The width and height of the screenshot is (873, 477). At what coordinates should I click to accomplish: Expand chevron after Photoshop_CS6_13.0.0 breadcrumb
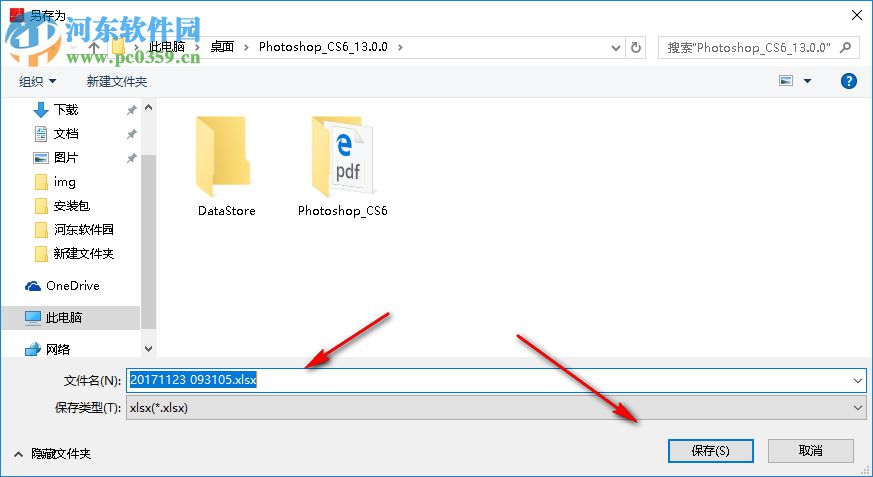pos(400,47)
